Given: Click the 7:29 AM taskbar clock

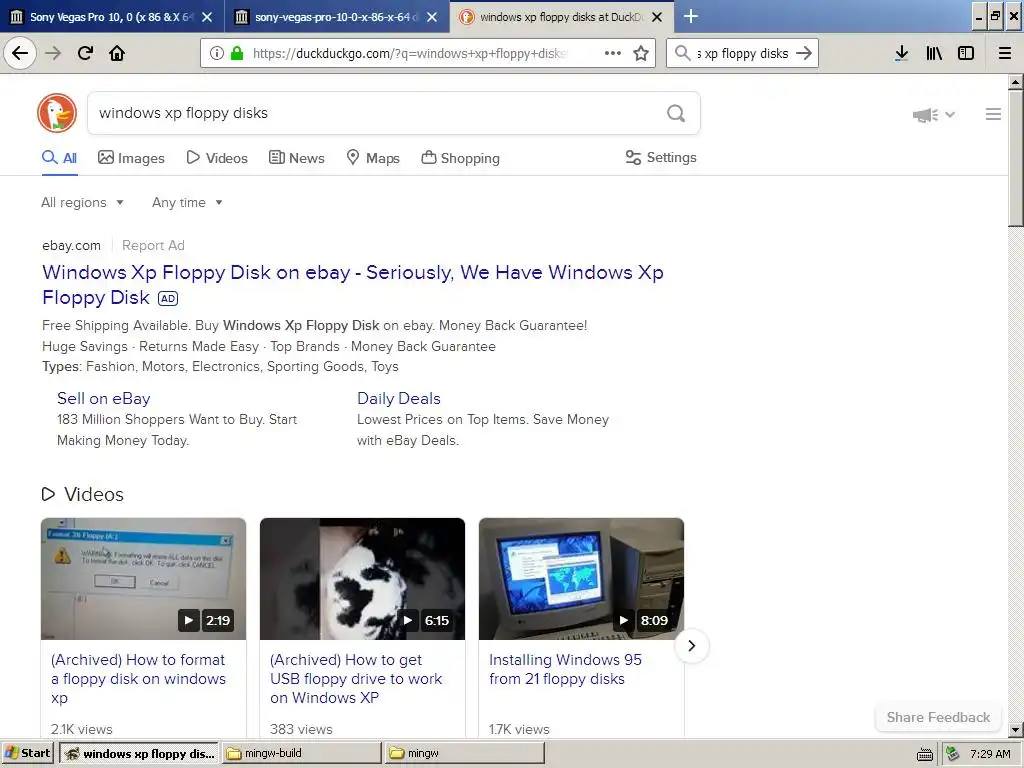Looking at the screenshot, I should tap(990, 754).
